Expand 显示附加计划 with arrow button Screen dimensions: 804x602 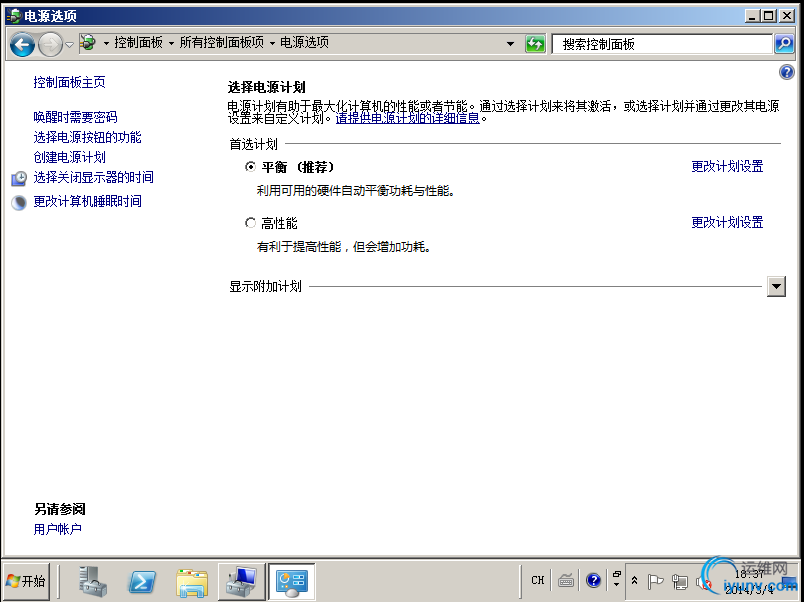pos(776,287)
